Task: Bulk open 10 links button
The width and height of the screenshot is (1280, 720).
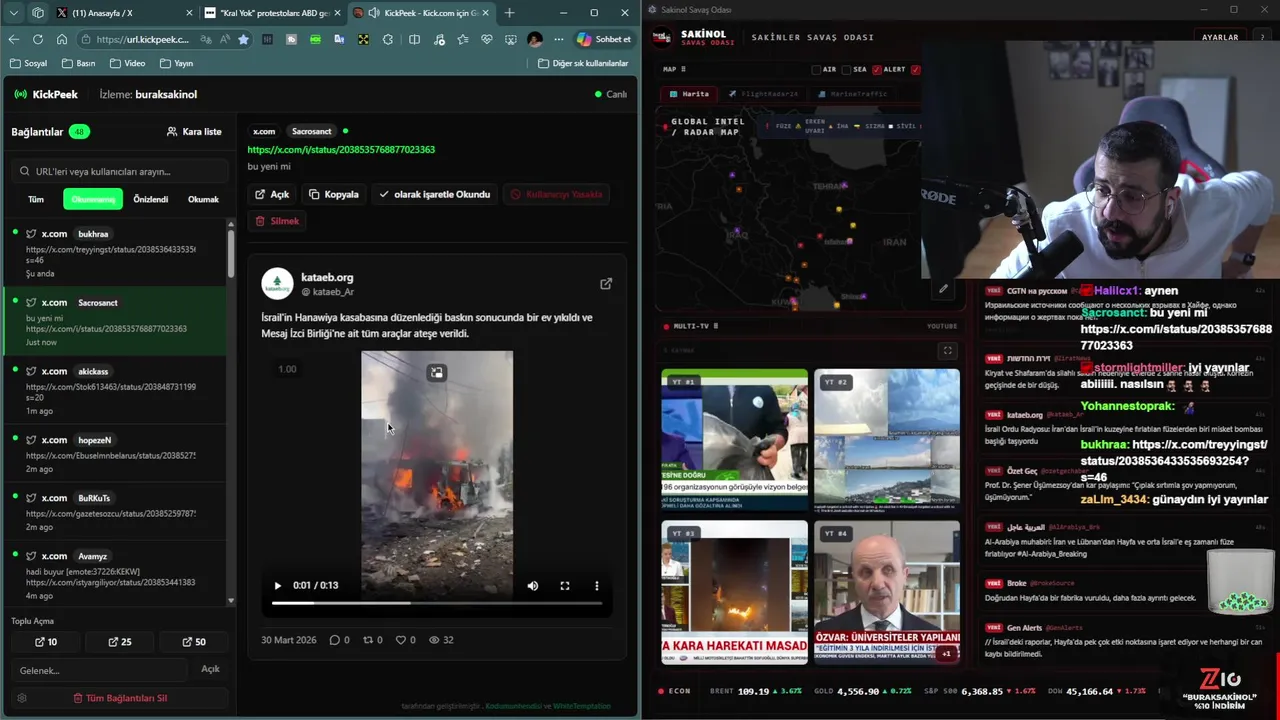Action: (46, 642)
